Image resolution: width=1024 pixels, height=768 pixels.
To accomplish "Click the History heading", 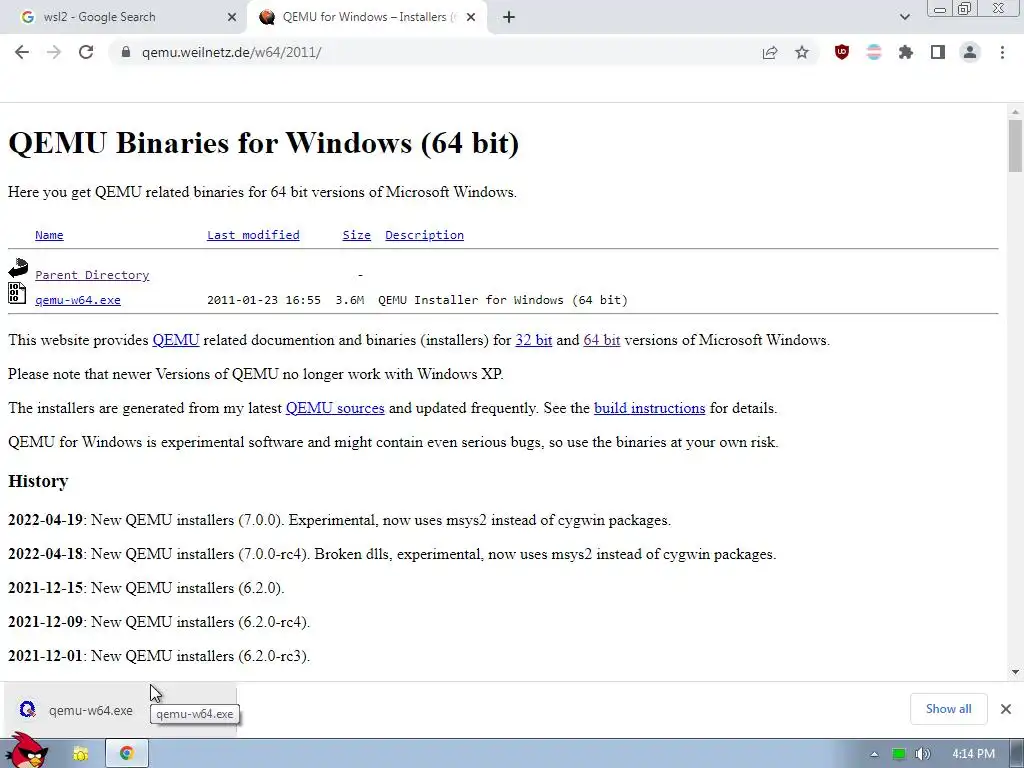I will [x=38, y=481].
